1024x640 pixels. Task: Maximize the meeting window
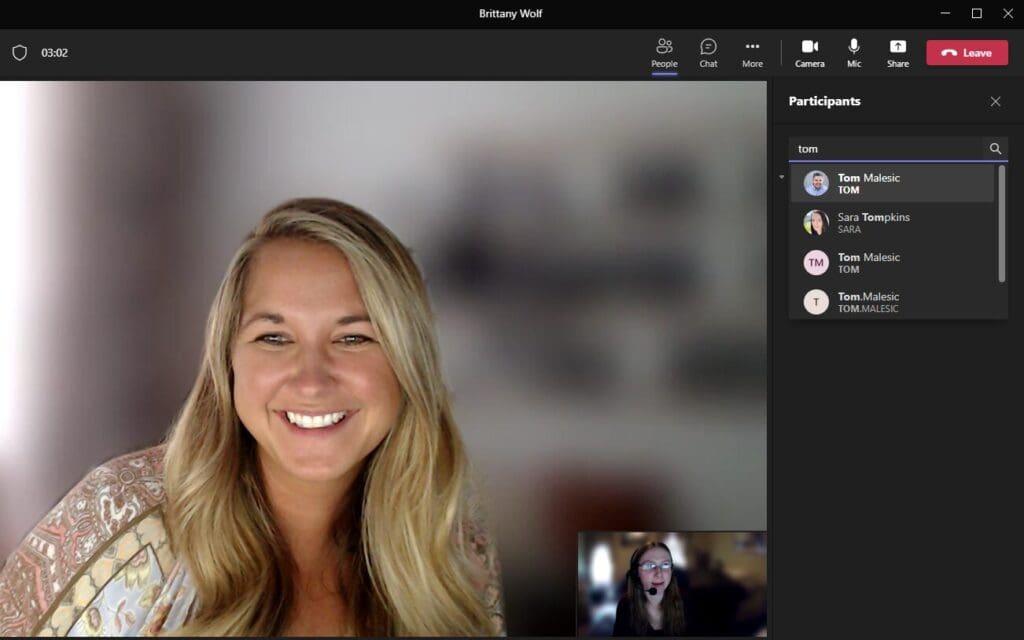pos(976,13)
